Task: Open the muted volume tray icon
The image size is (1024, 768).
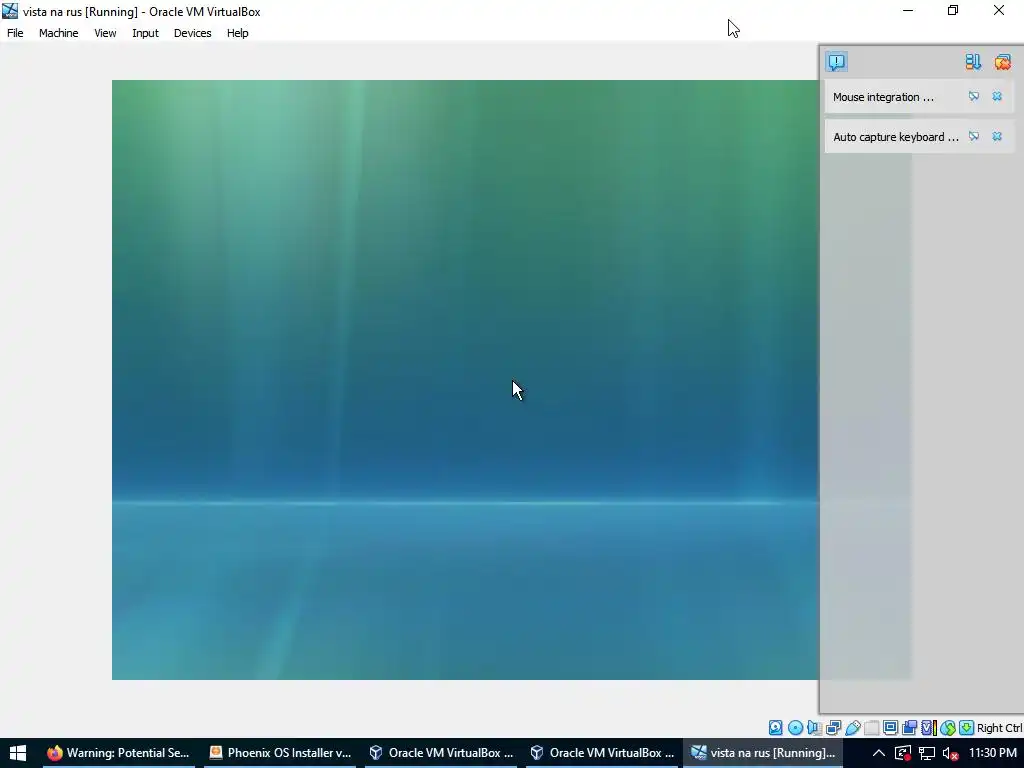Action: (x=950, y=753)
